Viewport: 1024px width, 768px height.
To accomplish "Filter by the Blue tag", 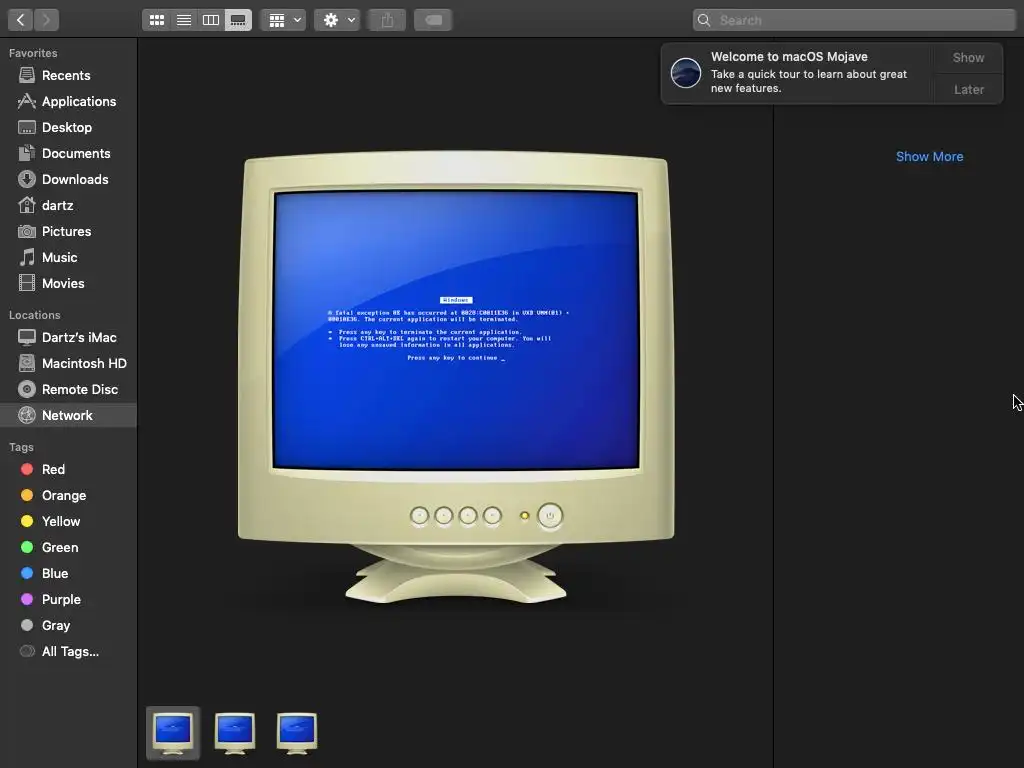I will pyautogui.click(x=69, y=573).
